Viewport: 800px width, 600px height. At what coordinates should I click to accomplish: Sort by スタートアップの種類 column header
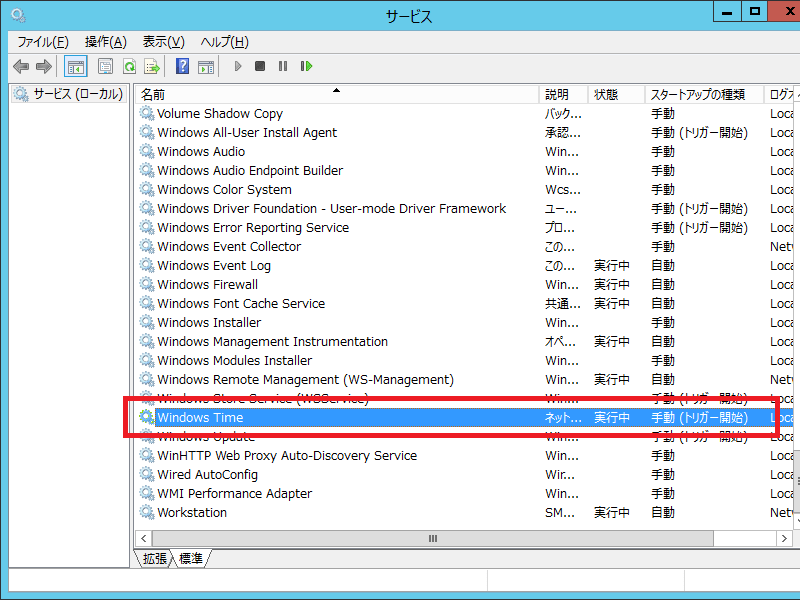704,94
